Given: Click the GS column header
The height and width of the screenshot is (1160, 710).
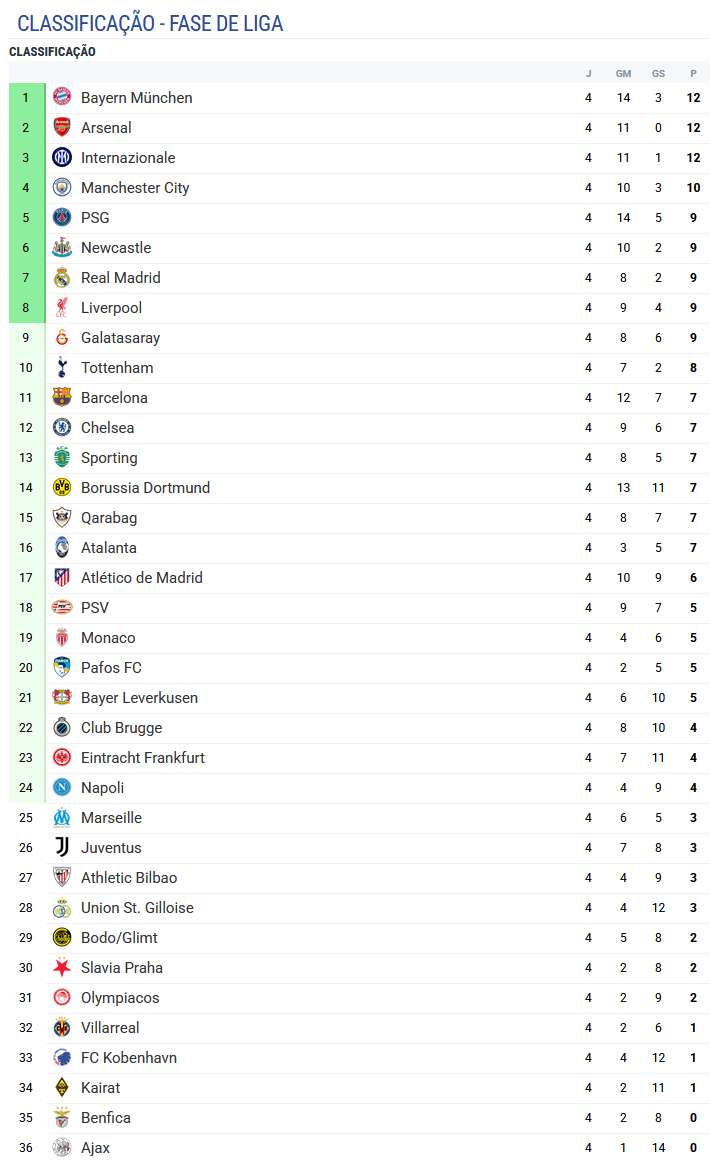Looking at the screenshot, I should click(658, 73).
